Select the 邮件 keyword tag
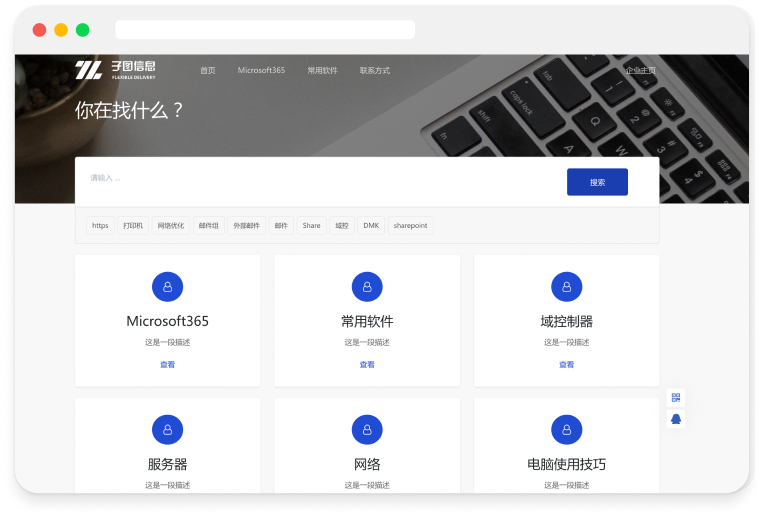 coord(281,226)
